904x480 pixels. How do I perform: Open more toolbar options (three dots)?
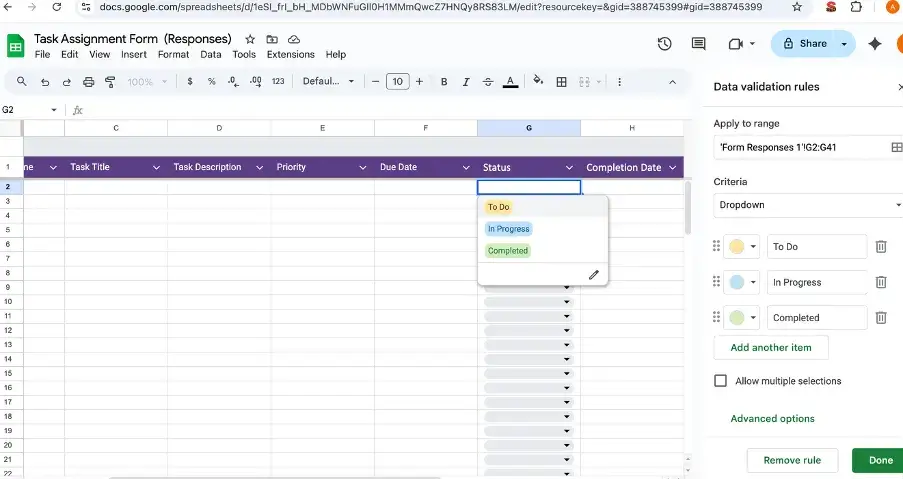[x=619, y=82]
